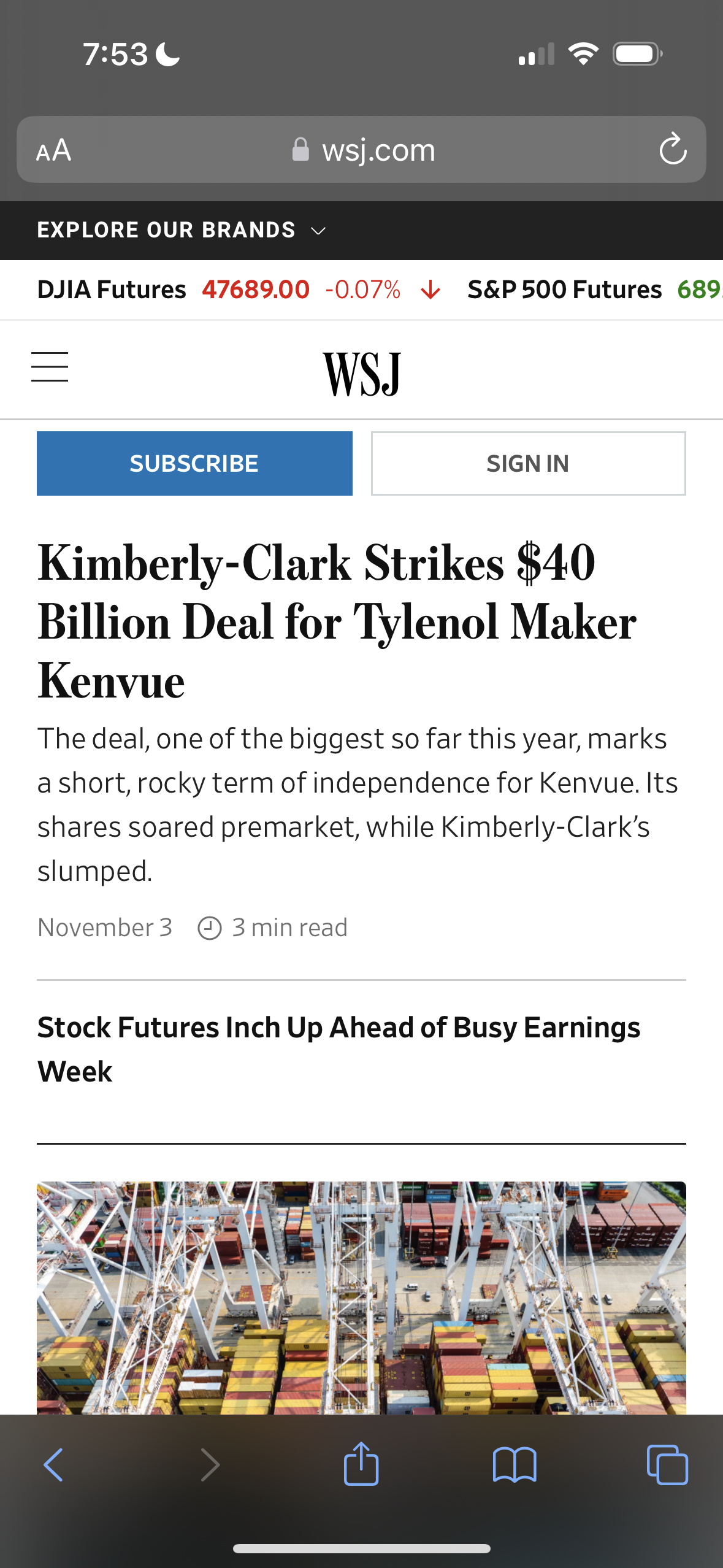Open the AA reader text-size options

[x=54, y=150]
